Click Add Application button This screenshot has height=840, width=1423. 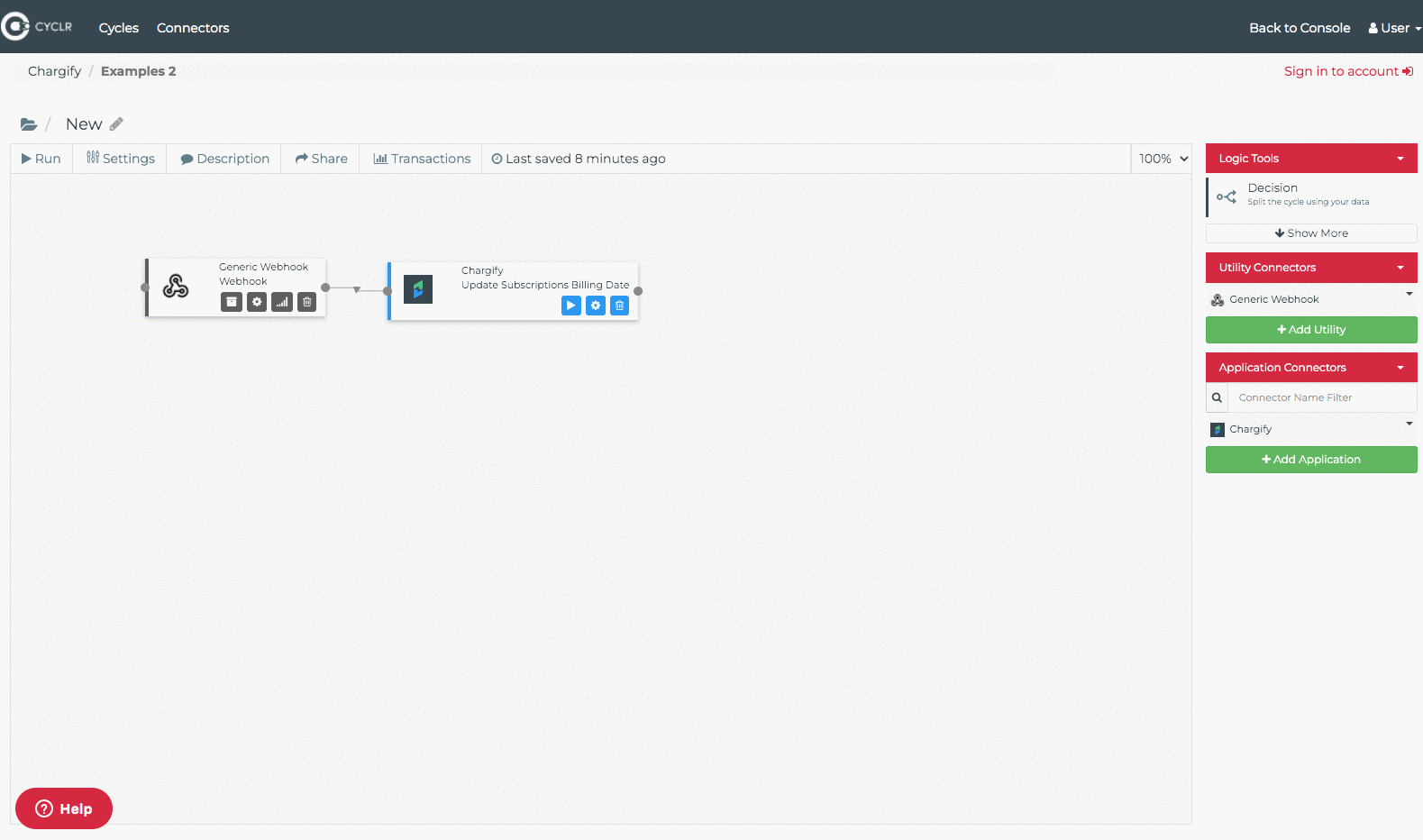point(1311,460)
